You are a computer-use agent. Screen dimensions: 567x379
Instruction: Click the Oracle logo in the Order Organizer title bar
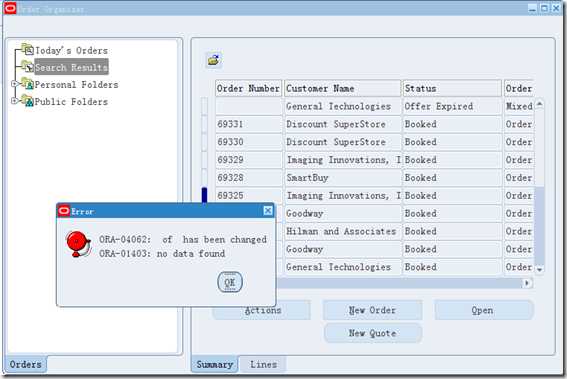click(10, 8)
